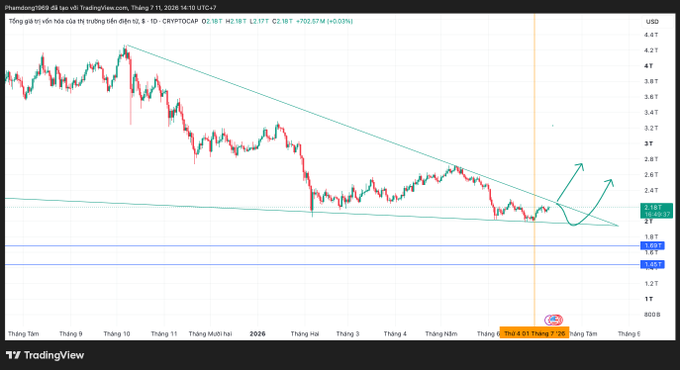Click the high value H2.18T in legend
680x370 pixels.
coord(236,21)
